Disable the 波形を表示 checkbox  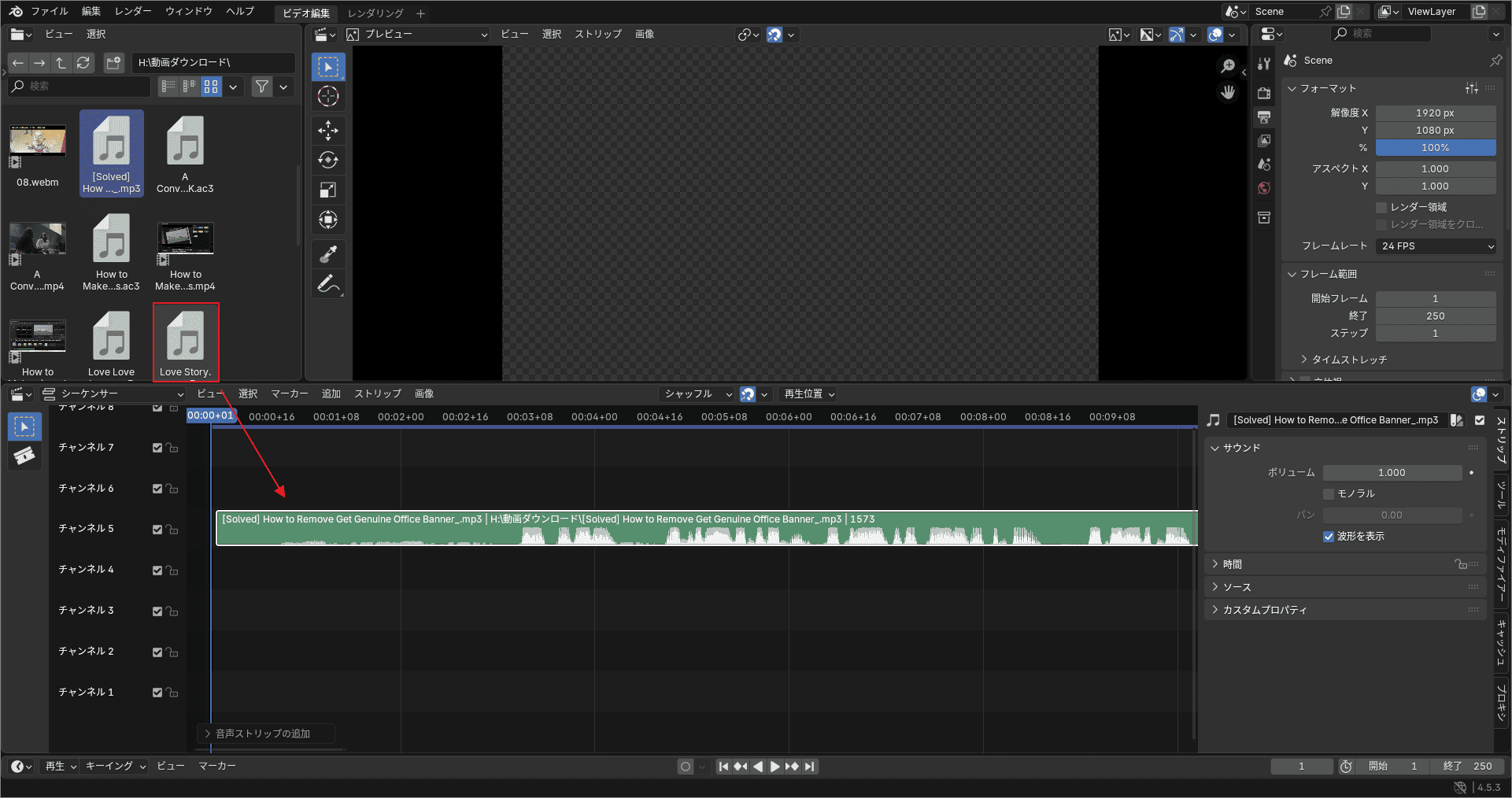coord(1329,537)
